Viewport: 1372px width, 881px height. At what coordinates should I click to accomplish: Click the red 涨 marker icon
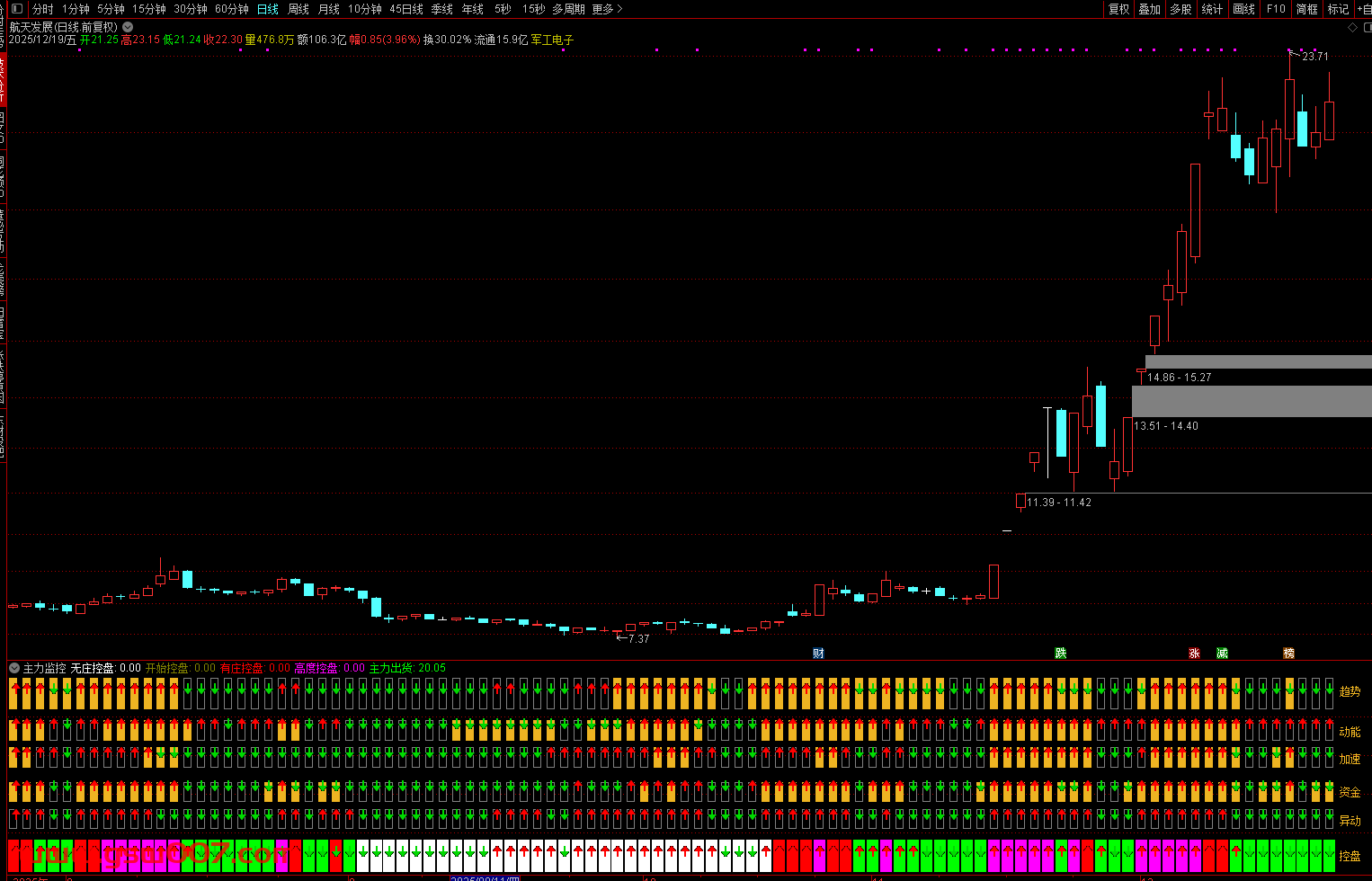pyautogui.click(x=1194, y=654)
